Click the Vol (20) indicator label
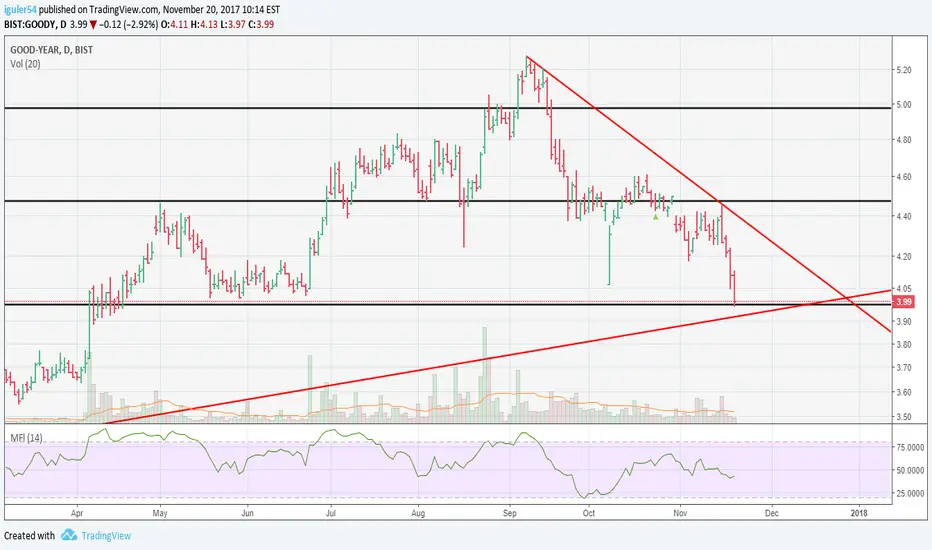The image size is (932, 550). point(26,64)
